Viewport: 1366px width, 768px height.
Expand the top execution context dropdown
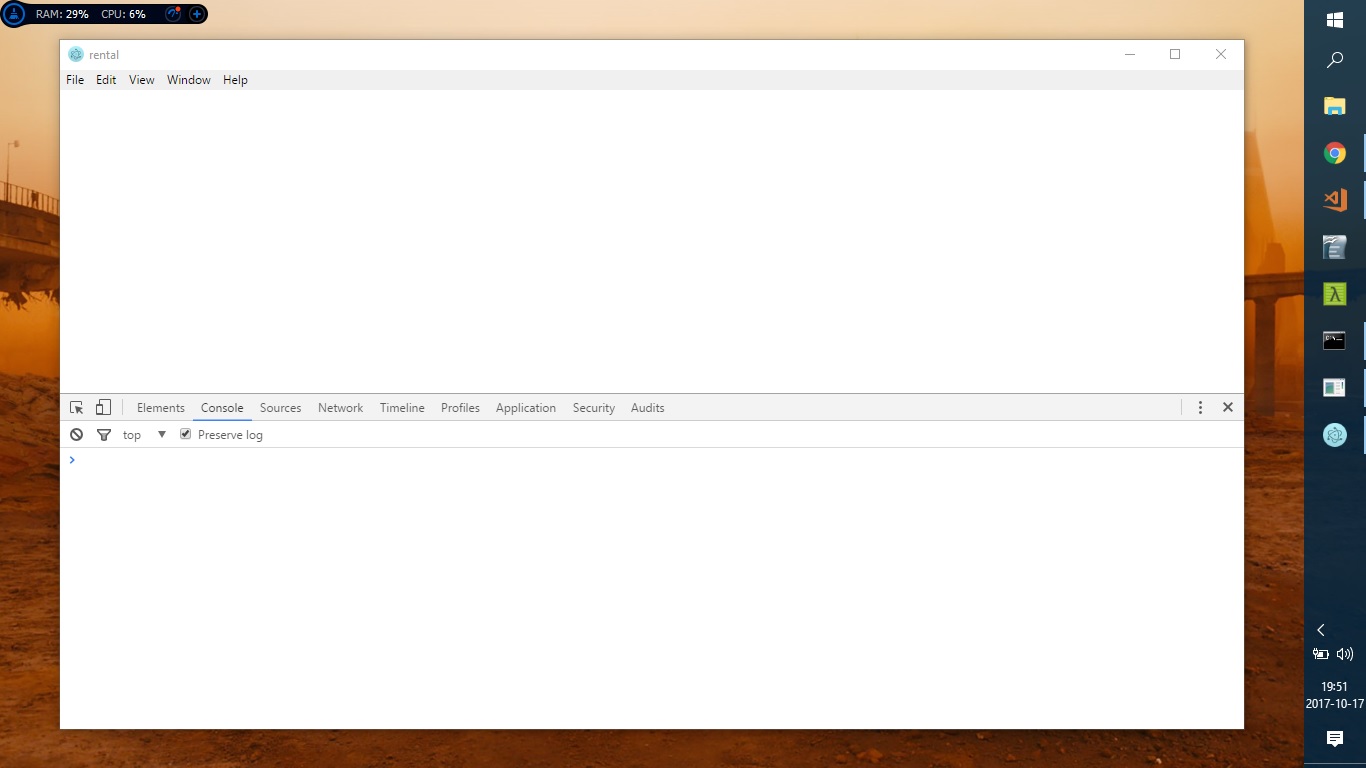145,435
